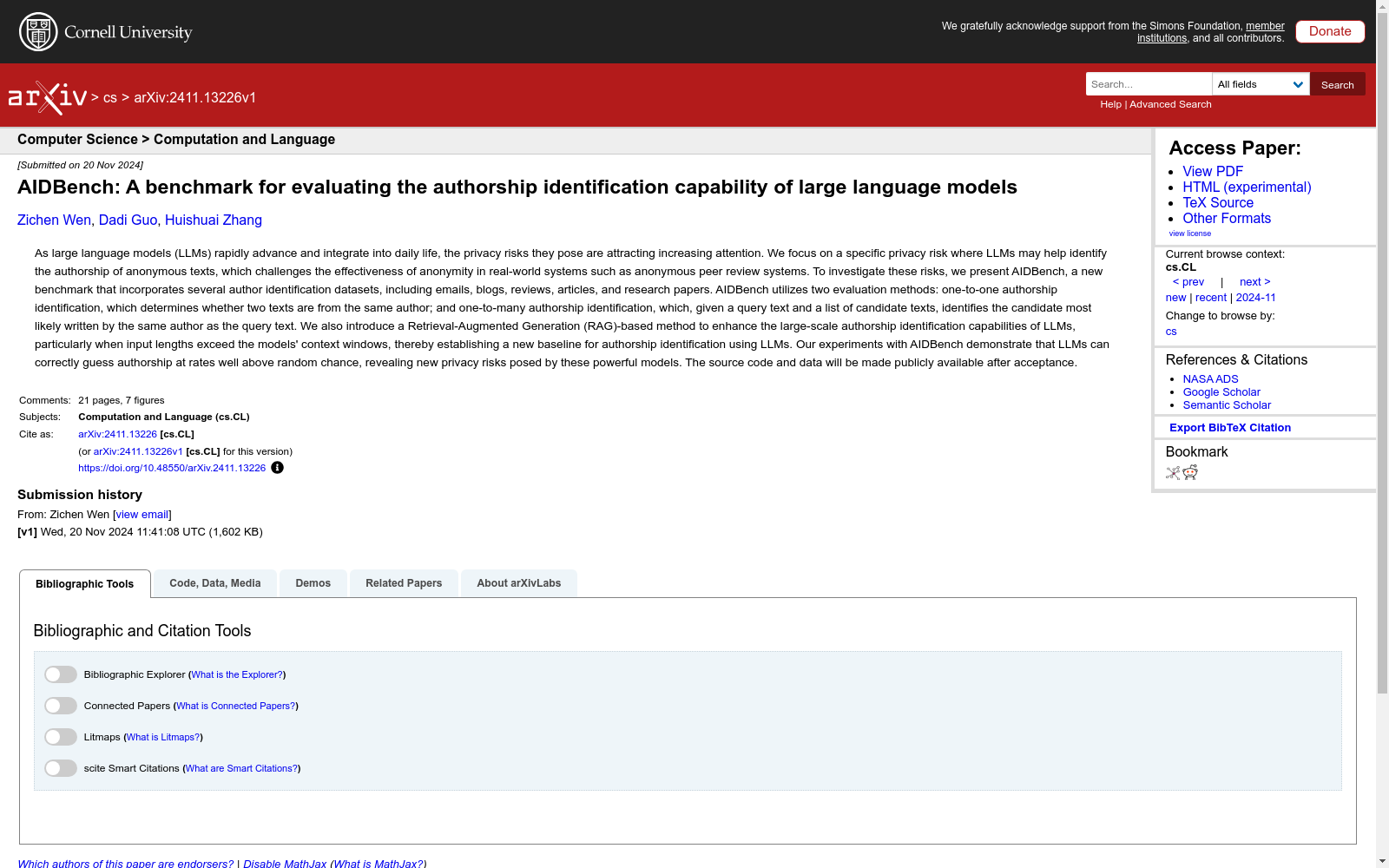Click the page vertical scrollbar
Image resolution: width=1389 pixels, height=868 pixels.
(x=1382, y=353)
